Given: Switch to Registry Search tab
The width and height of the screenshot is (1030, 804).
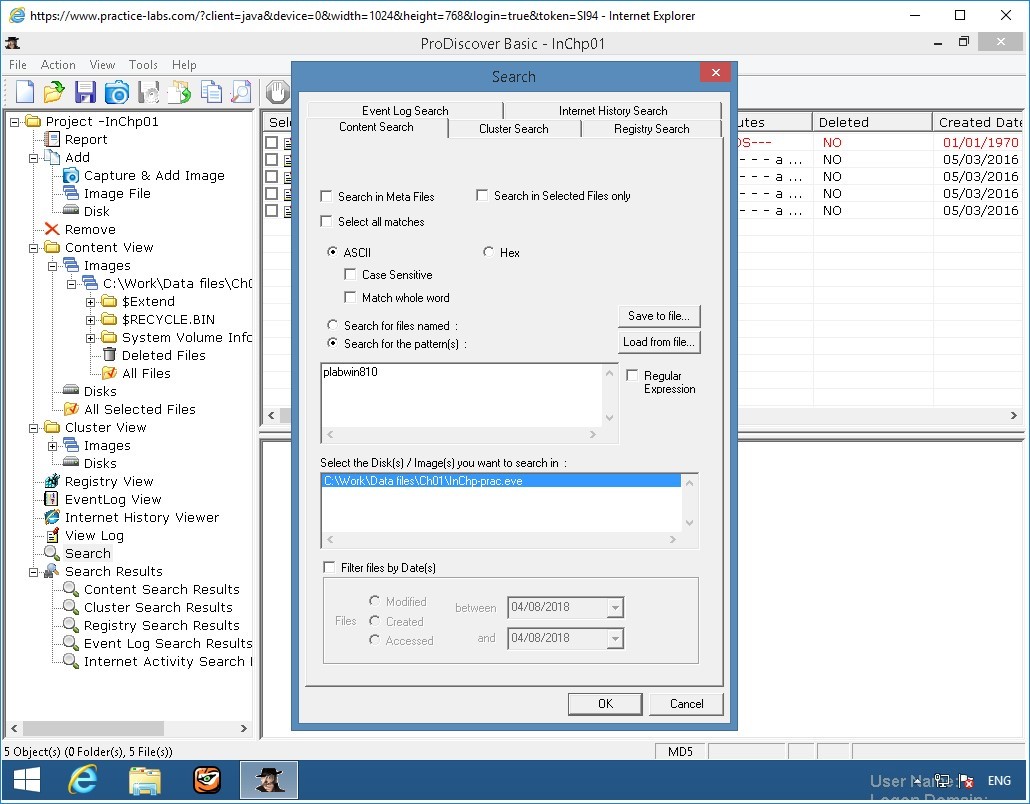Looking at the screenshot, I should click(x=652, y=129).
